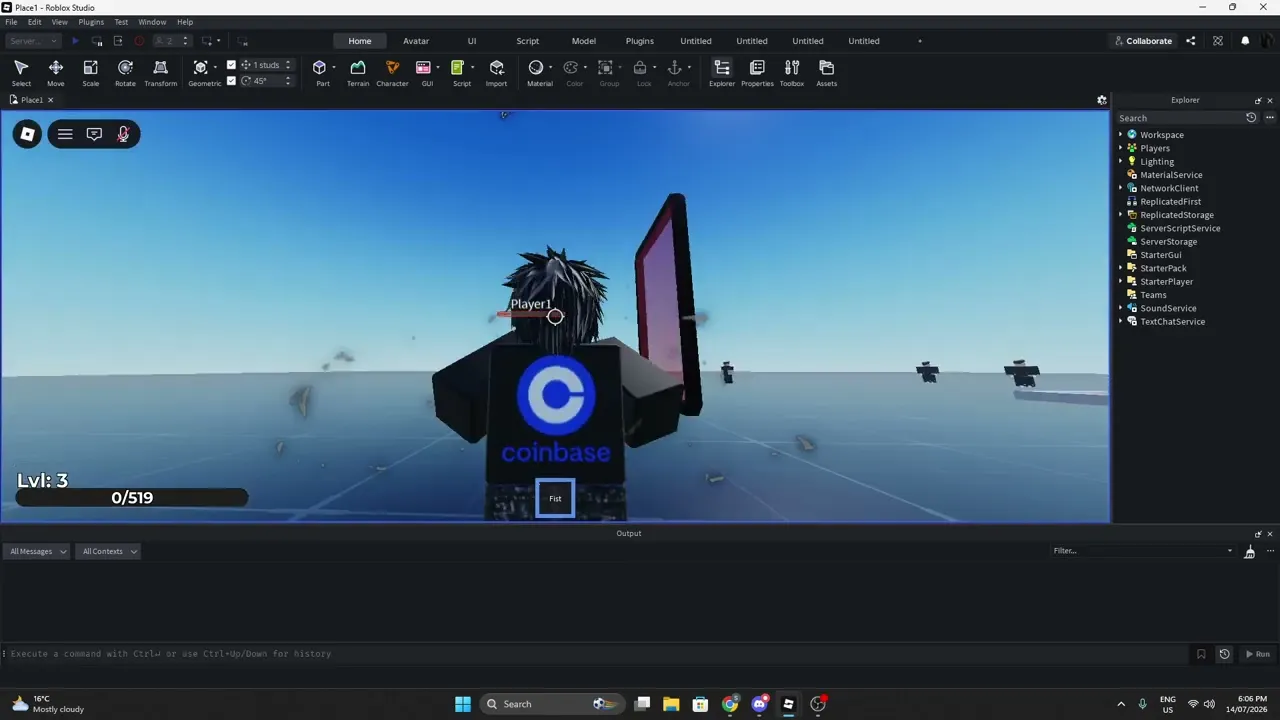Open the Part type dropdown arrow
The width and height of the screenshot is (1280, 720).
click(x=334, y=68)
